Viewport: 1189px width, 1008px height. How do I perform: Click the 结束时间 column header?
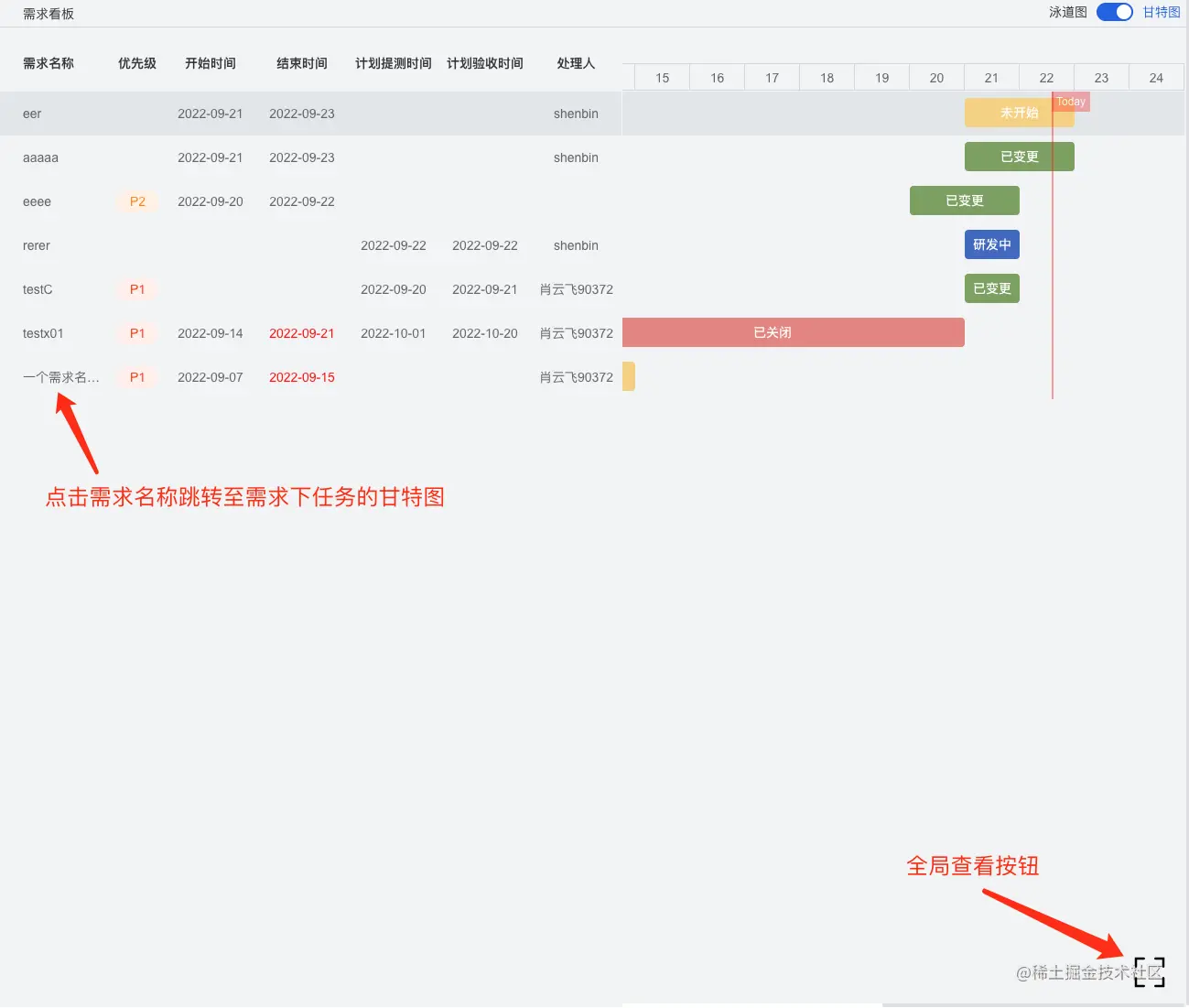(x=302, y=63)
